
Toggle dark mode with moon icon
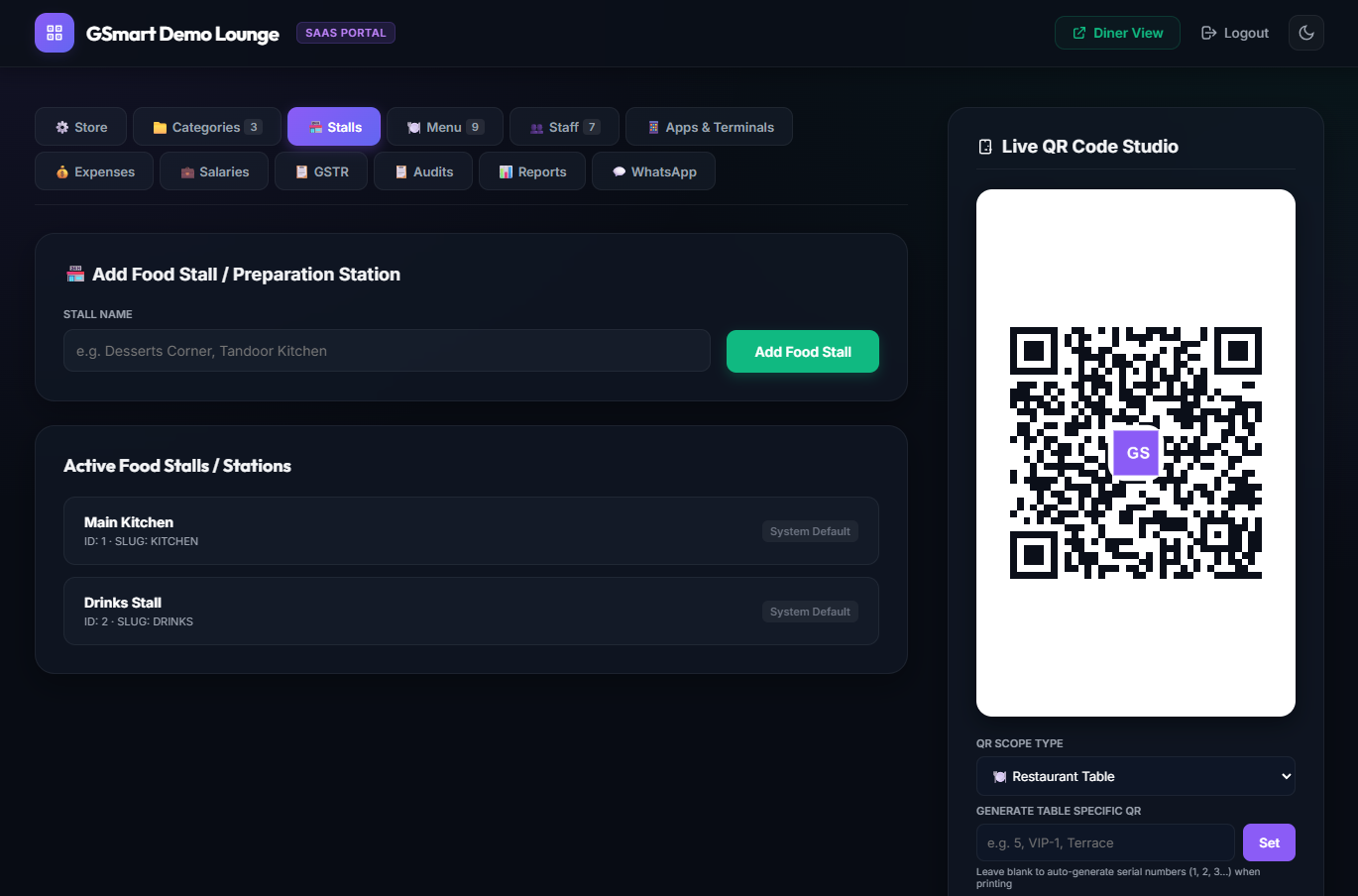coord(1306,33)
